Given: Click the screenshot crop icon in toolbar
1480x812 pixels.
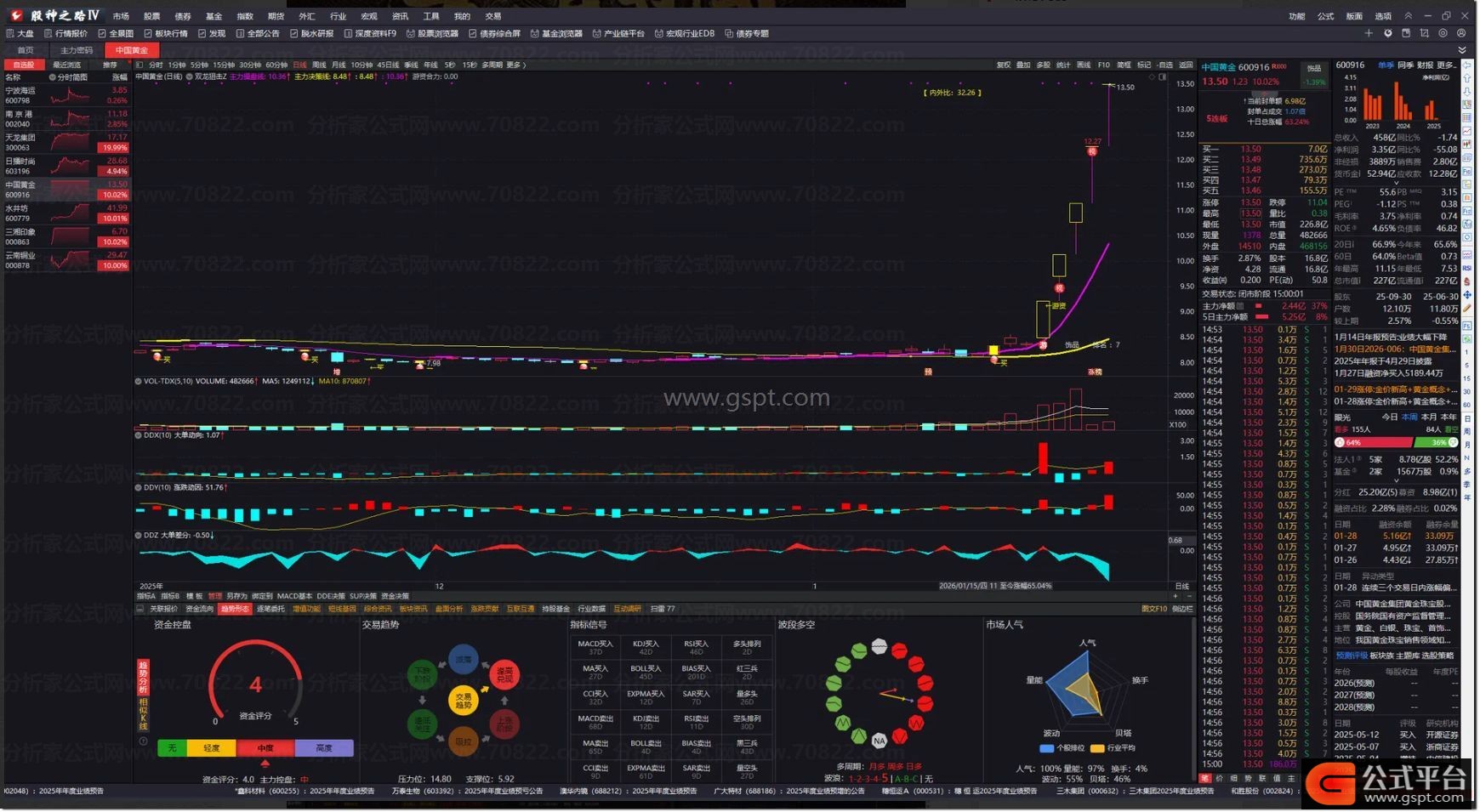Looking at the screenshot, I should [x=1425, y=33].
